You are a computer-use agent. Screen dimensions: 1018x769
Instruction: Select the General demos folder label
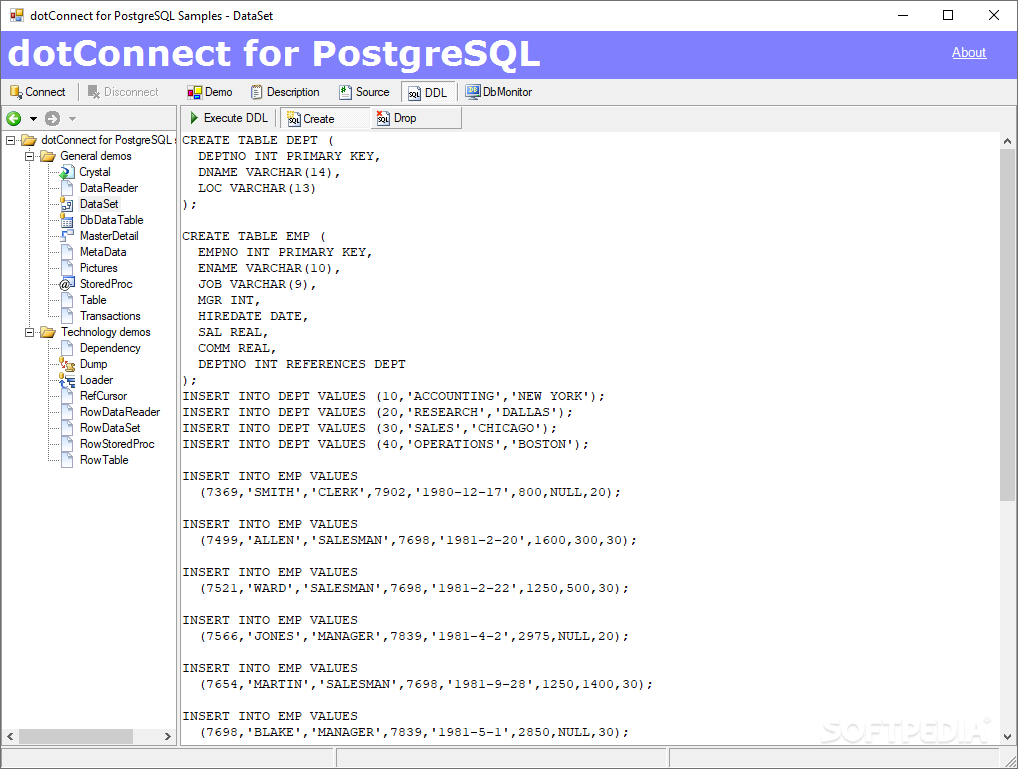point(95,157)
